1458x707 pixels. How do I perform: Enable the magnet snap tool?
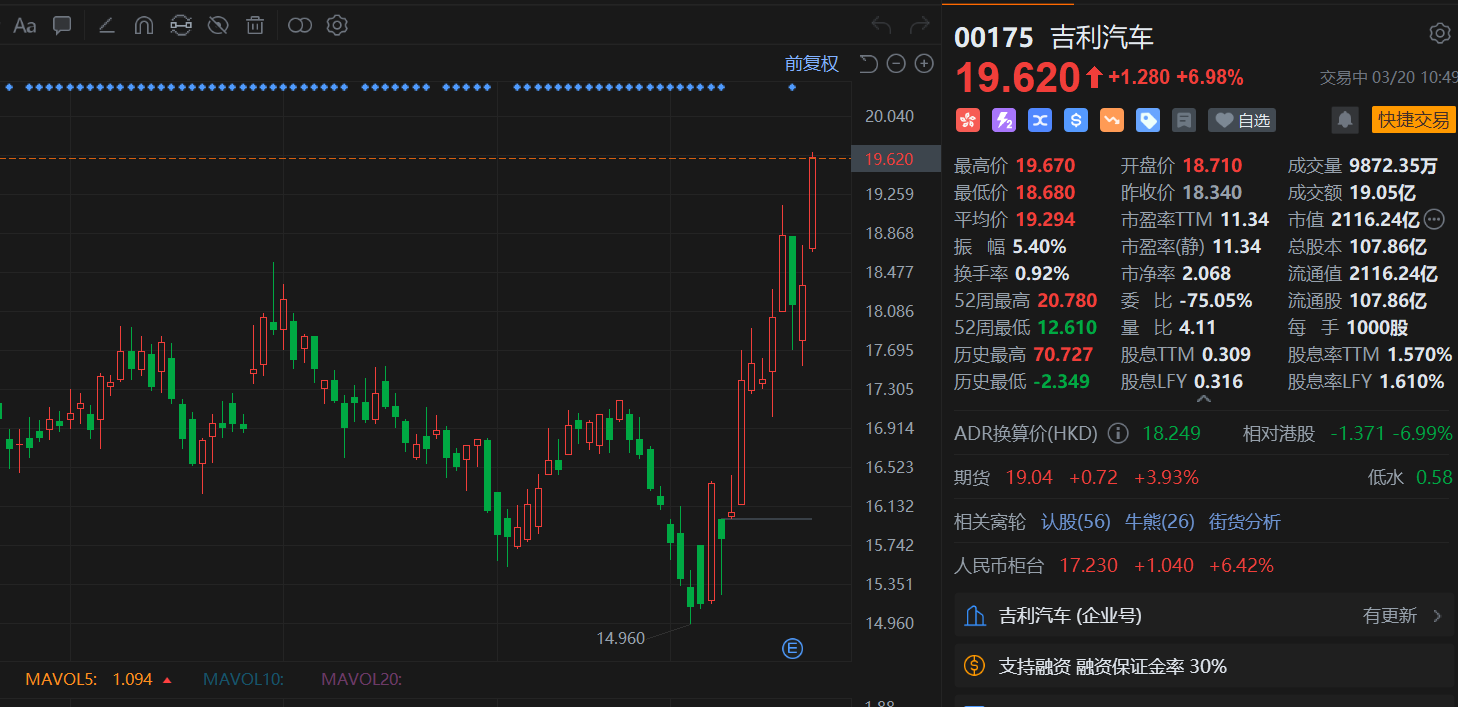coord(143,26)
